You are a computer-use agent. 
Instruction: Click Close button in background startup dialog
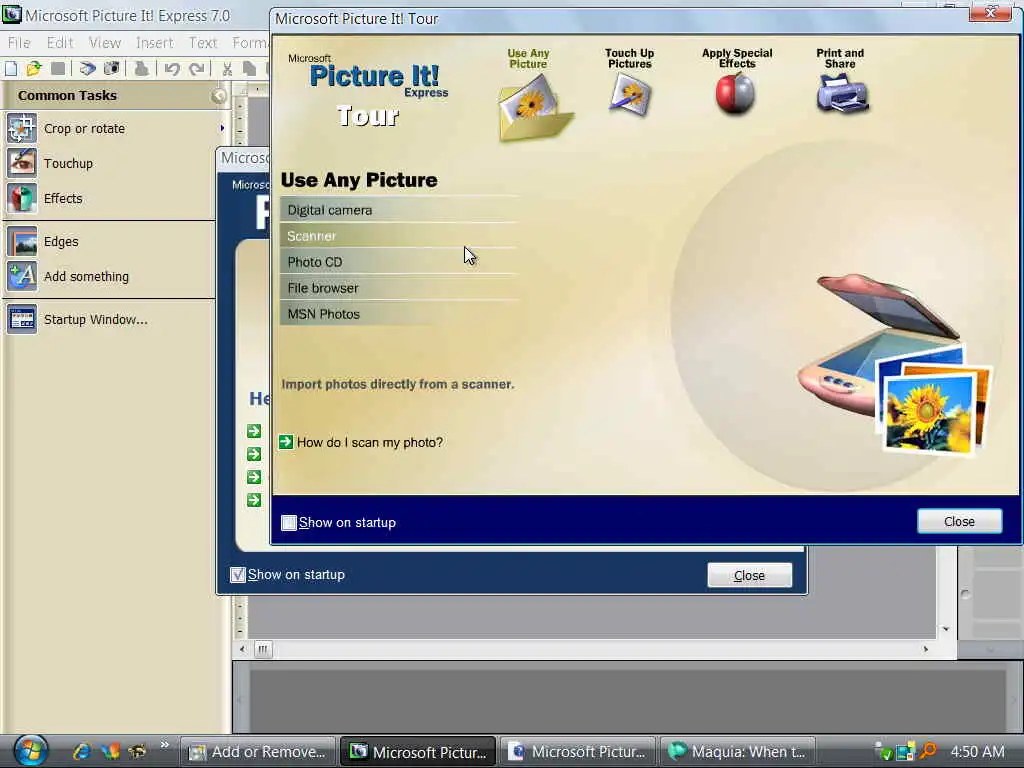coord(750,575)
